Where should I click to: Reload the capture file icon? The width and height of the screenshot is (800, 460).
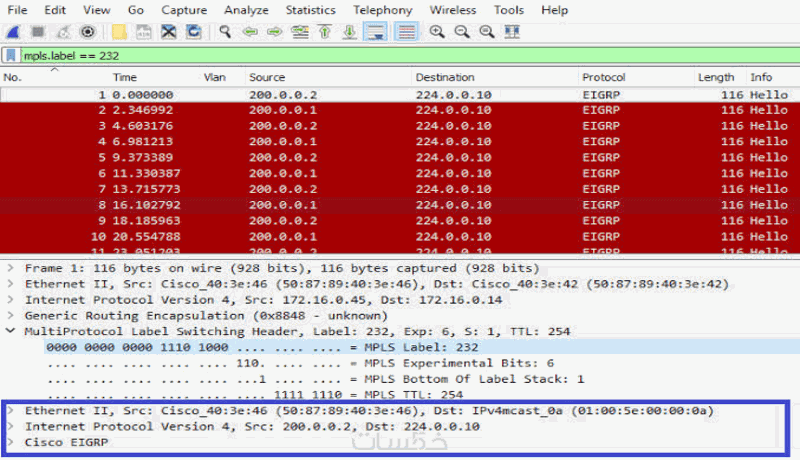193,32
